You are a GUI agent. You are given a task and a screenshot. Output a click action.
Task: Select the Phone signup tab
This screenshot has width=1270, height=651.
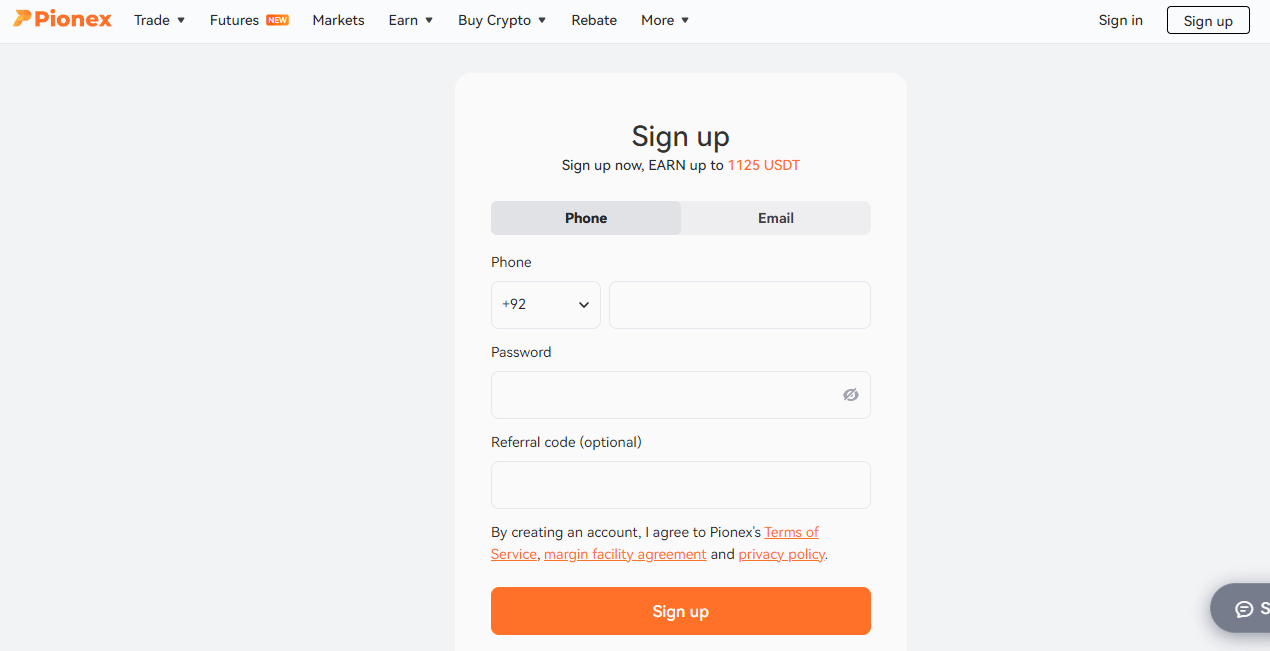586,218
